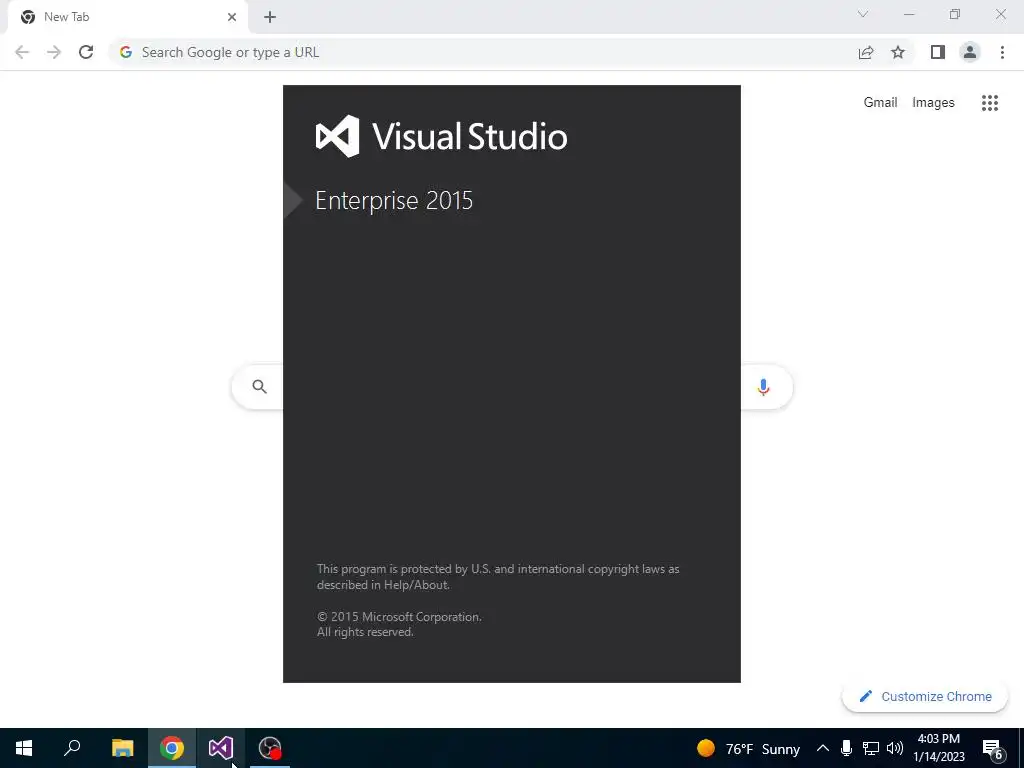Viewport: 1024px width, 768px height.
Task: Click the © 2015 Microsoft Corporation text
Action: click(x=399, y=616)
